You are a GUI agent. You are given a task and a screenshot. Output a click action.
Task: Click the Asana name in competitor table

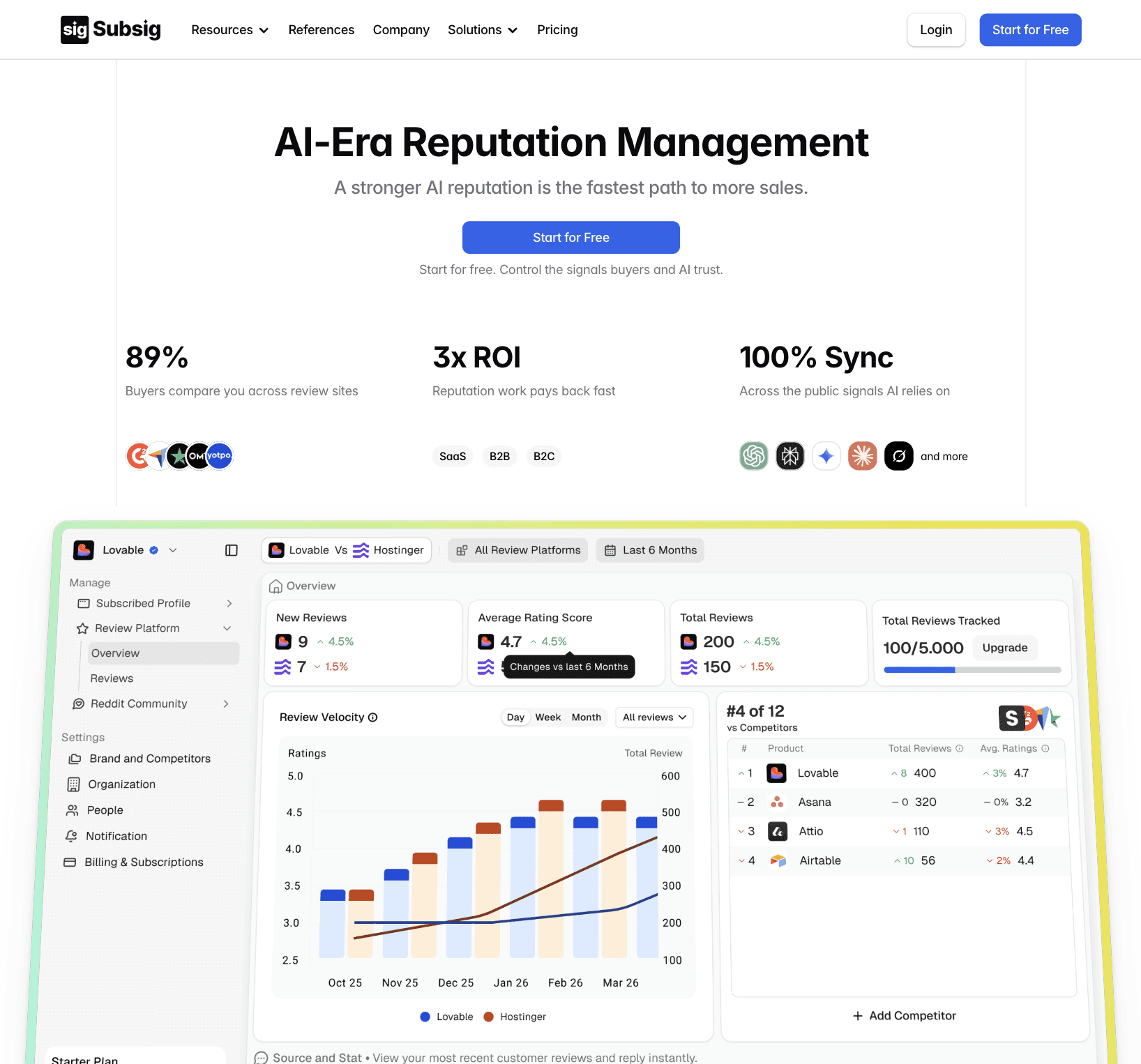(x=815, y=802)
